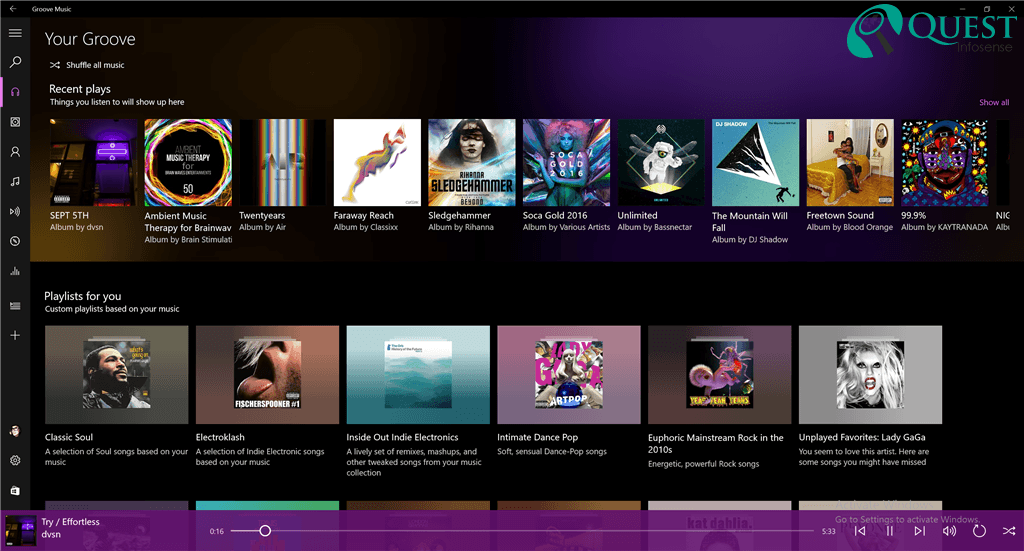Click Album by Various Artists text
Viewport: 1024px width, 551px height.
pyautogui.click(x=566, y=227)
